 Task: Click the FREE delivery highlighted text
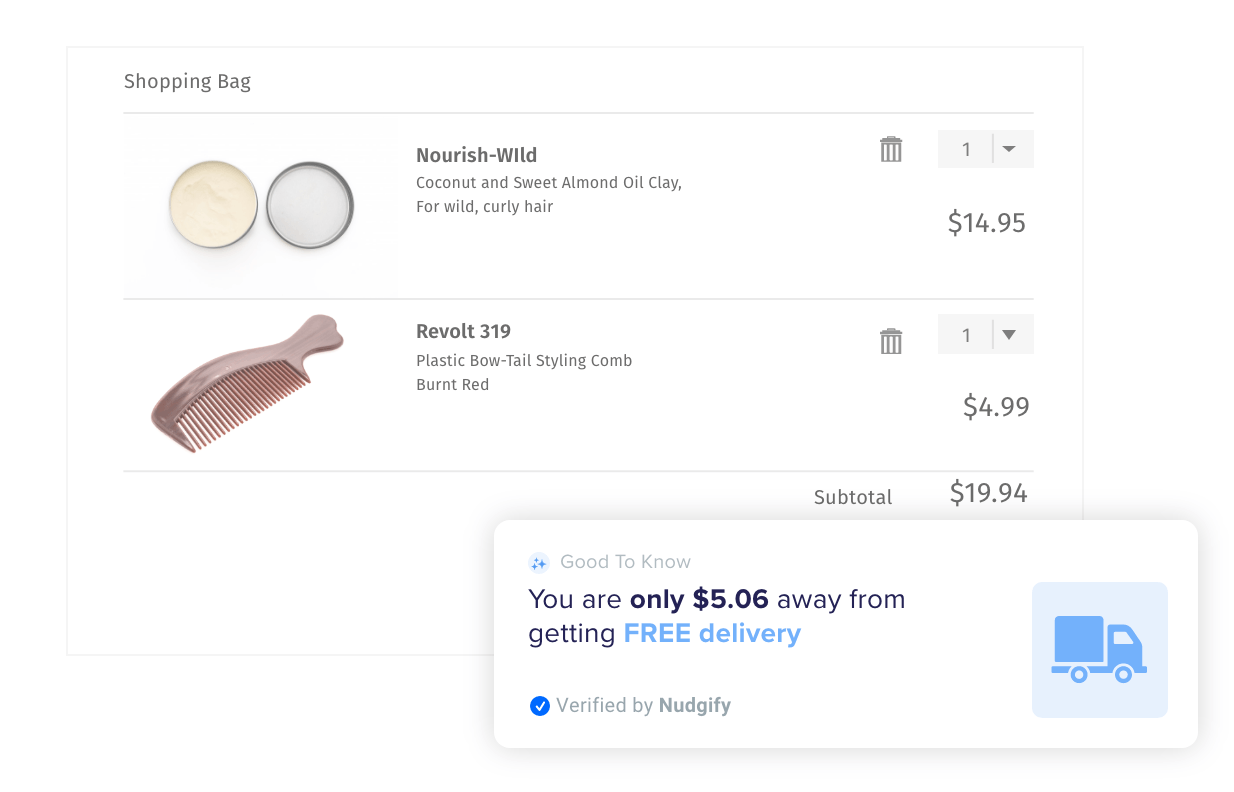pyautogui.click(x=712, y=634)
